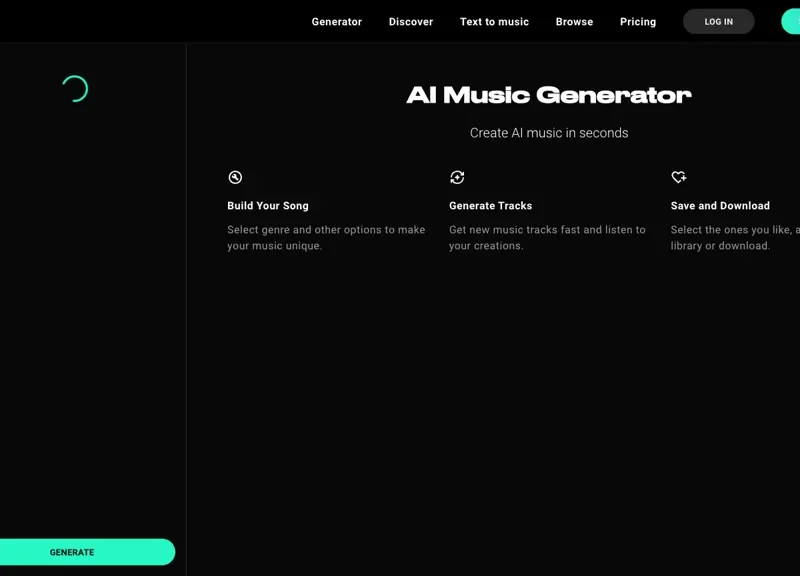View the Pricing page
This screenshot has height=576, width=800.
coord(638,21)
